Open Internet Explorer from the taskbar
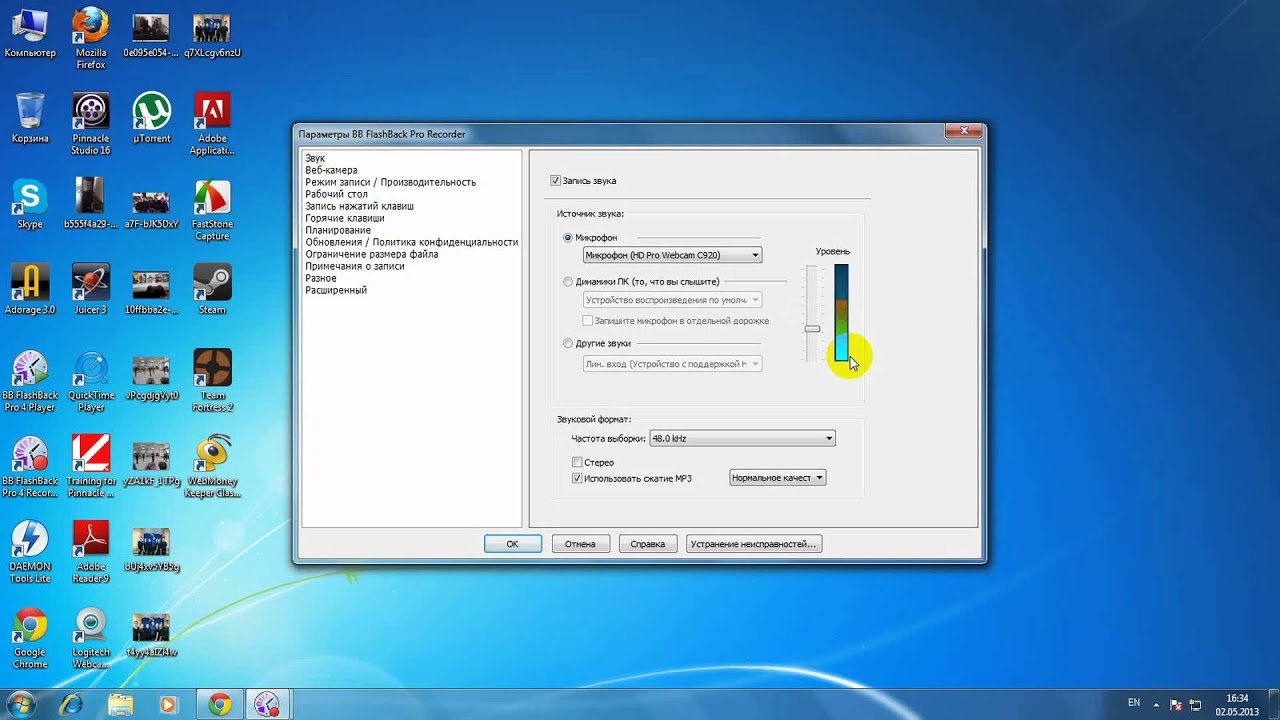1280x720 pixels. (x=71, y=704)
